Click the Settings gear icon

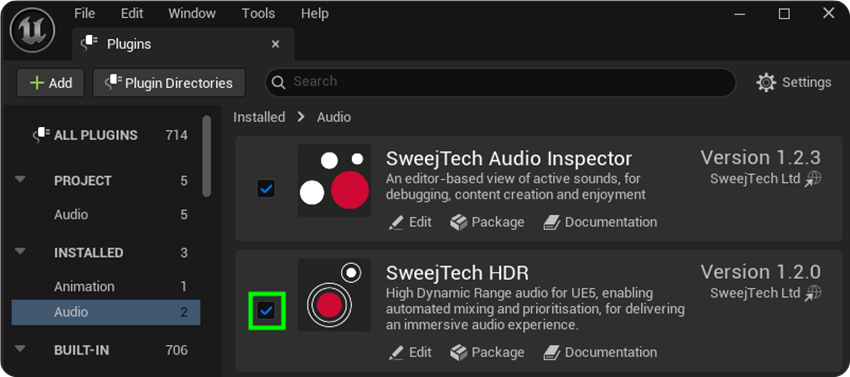(766, 82)
